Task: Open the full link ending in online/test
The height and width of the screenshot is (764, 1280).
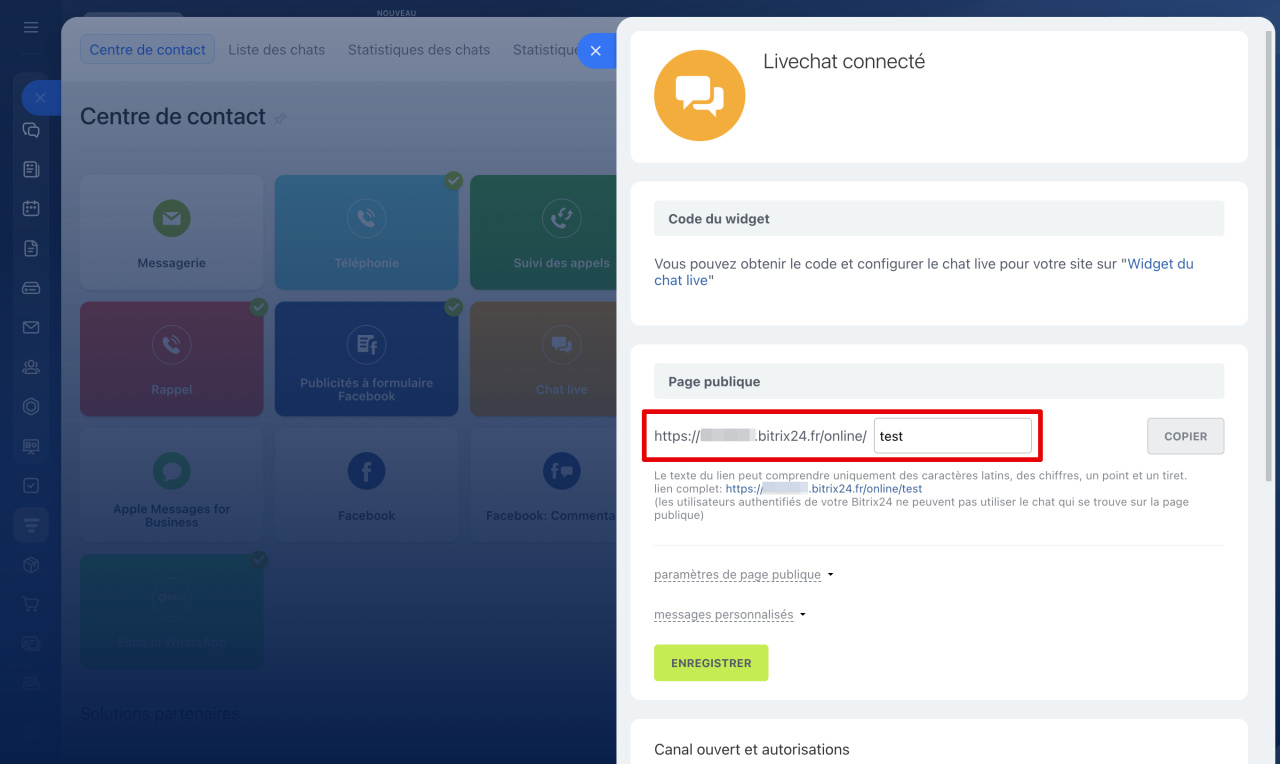Action: coord(824,489)
